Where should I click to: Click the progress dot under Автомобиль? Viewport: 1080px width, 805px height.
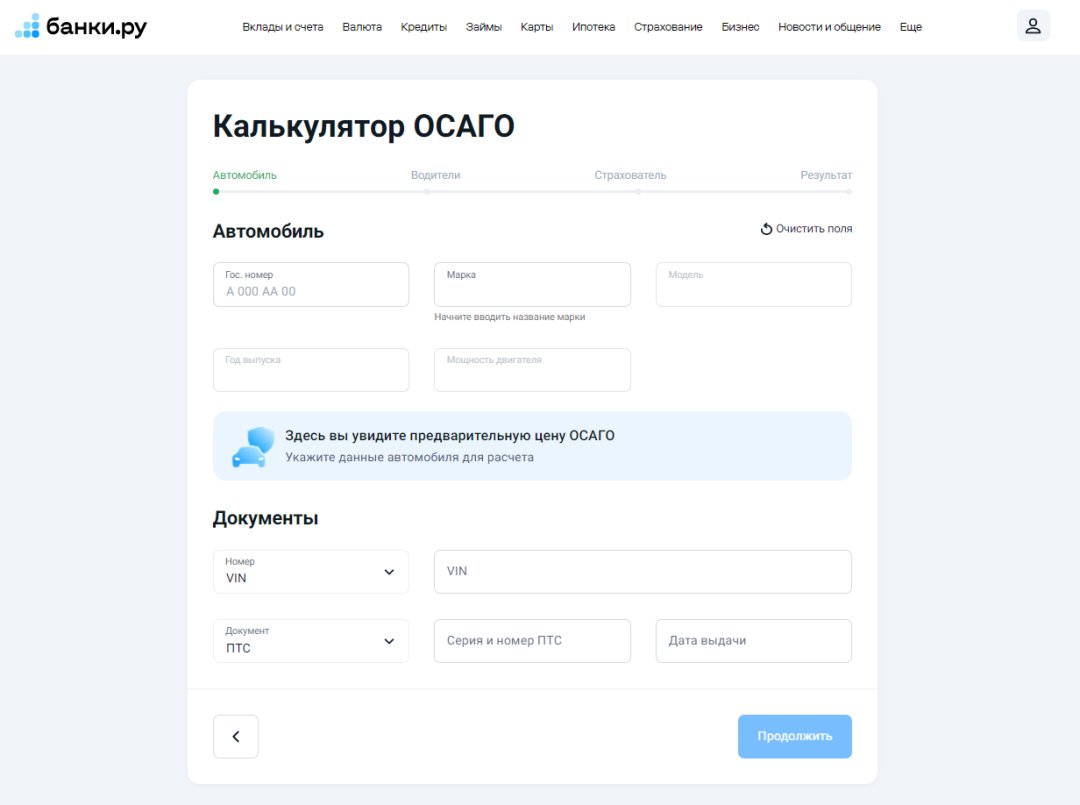pos(214,189)
